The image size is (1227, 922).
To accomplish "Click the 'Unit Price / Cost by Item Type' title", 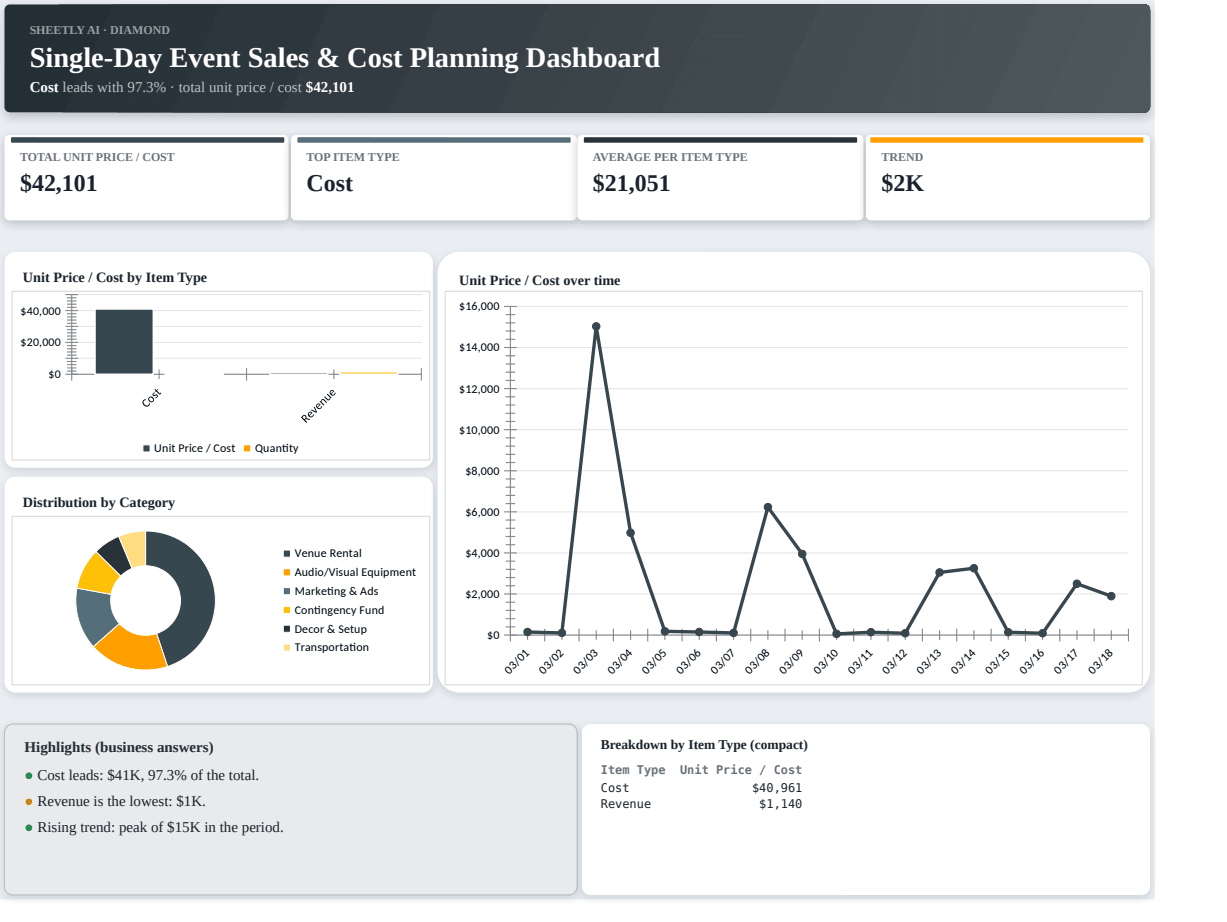I will click(x=115, y=277).
